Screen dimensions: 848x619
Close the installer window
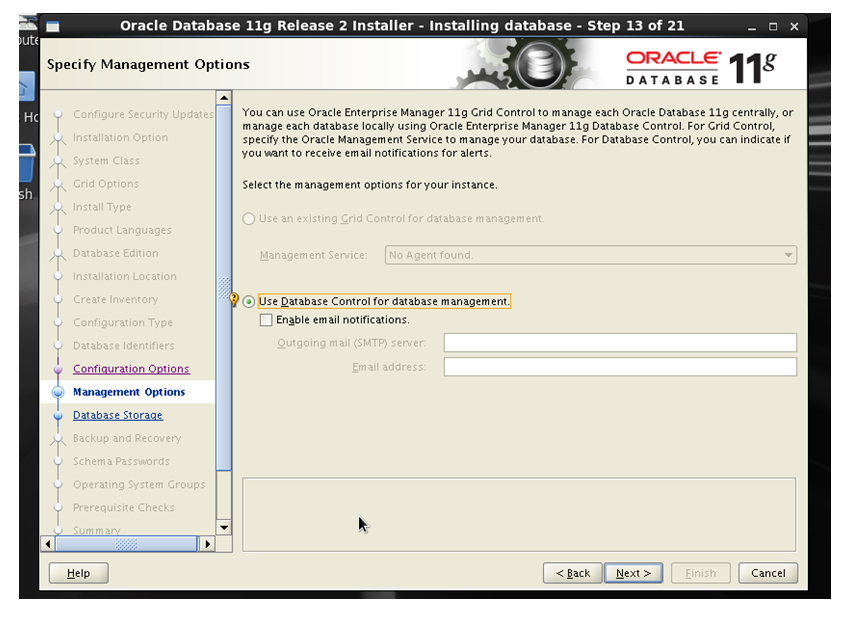794,26
